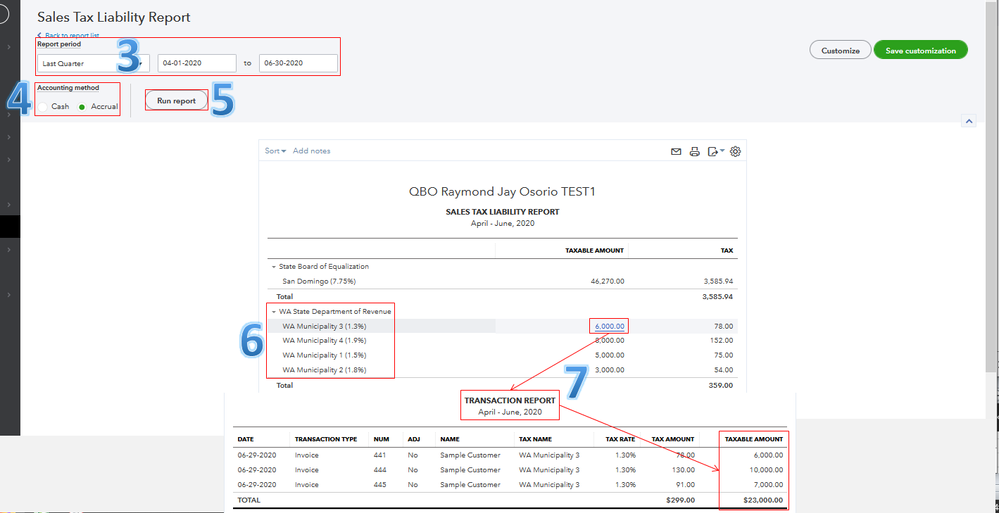Select the Accrual accounting method
The width and height of the screenshot is (999, 513).
(82, 106)
